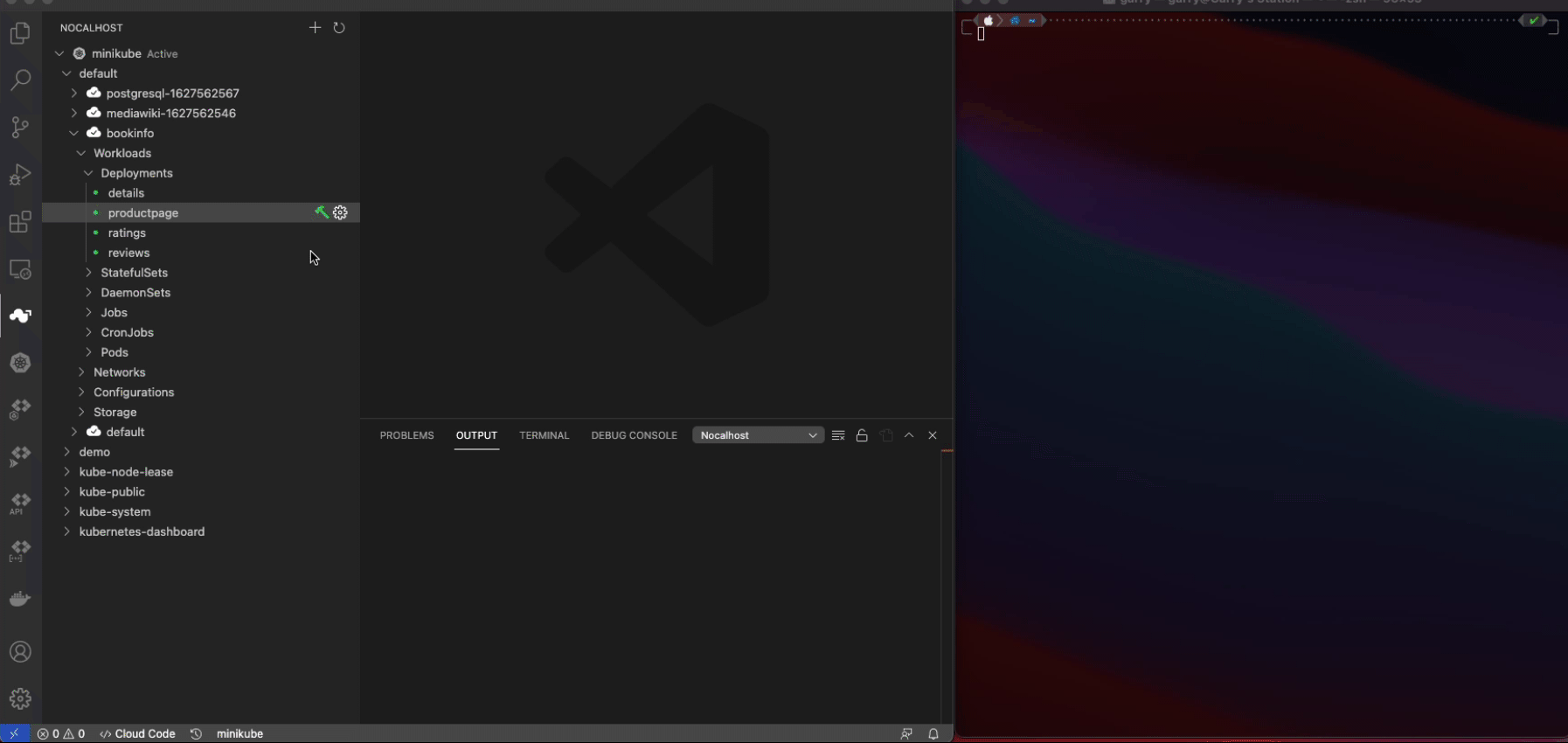Screen dimensions: 1568x743
Task: Open the Run and Debug view
Action: pyautogui.click(x=20, y=174)
